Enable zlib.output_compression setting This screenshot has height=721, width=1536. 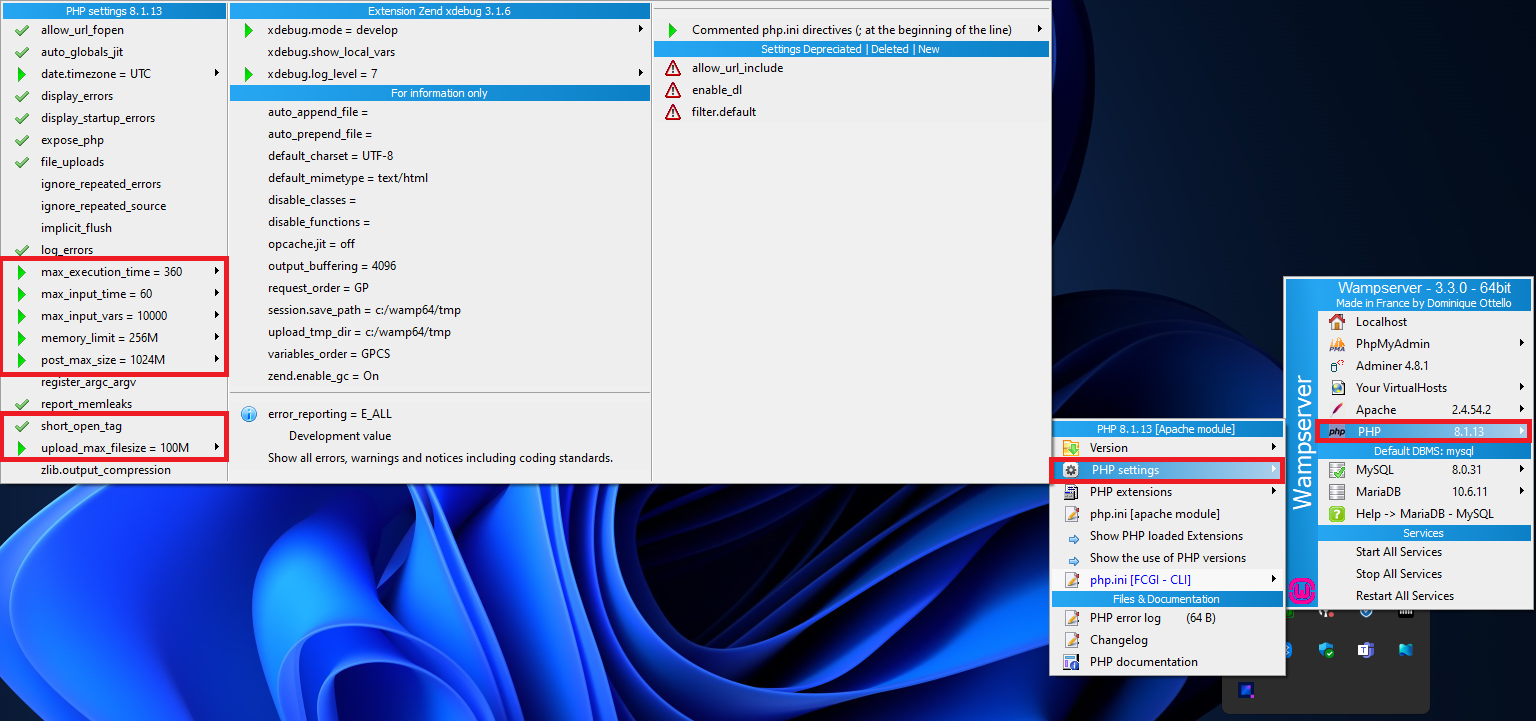tap(114, 470)
